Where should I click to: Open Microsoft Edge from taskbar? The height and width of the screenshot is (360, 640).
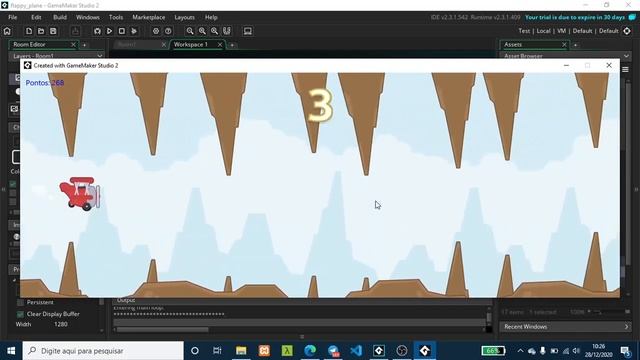(x=310, y=351)
